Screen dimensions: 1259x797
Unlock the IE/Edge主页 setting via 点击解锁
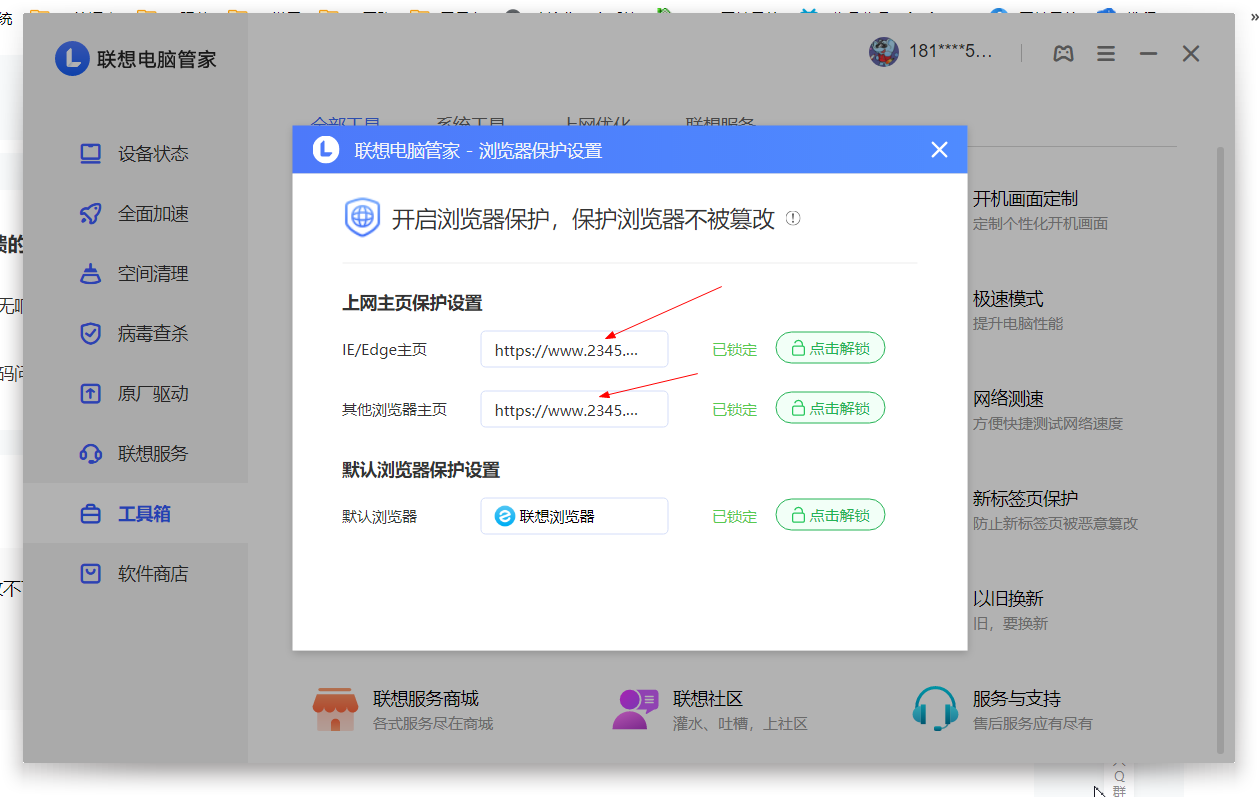(x=830, y=349)
